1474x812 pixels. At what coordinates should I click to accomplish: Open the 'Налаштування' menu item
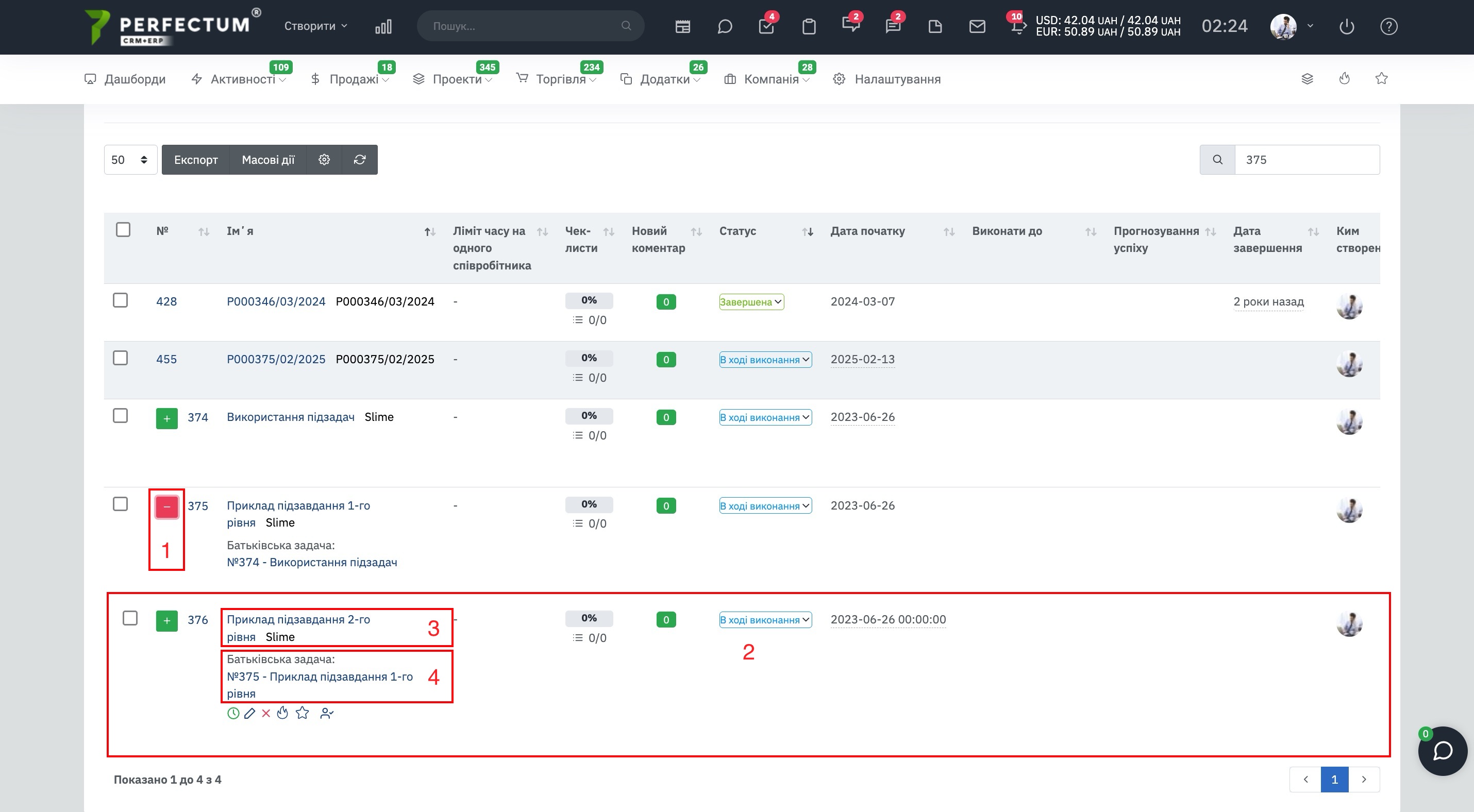887,79
